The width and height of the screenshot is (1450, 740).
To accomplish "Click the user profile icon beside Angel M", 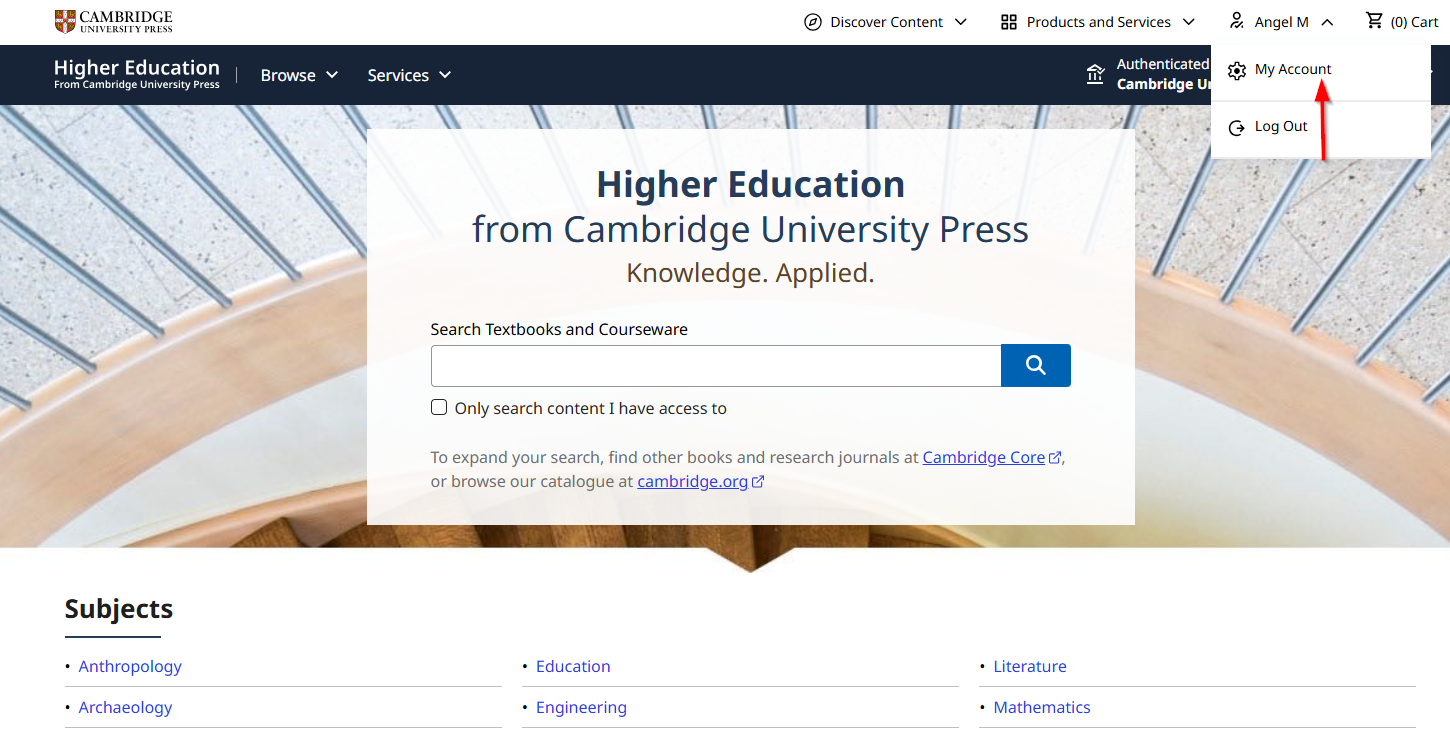I will click(1237, 22).
